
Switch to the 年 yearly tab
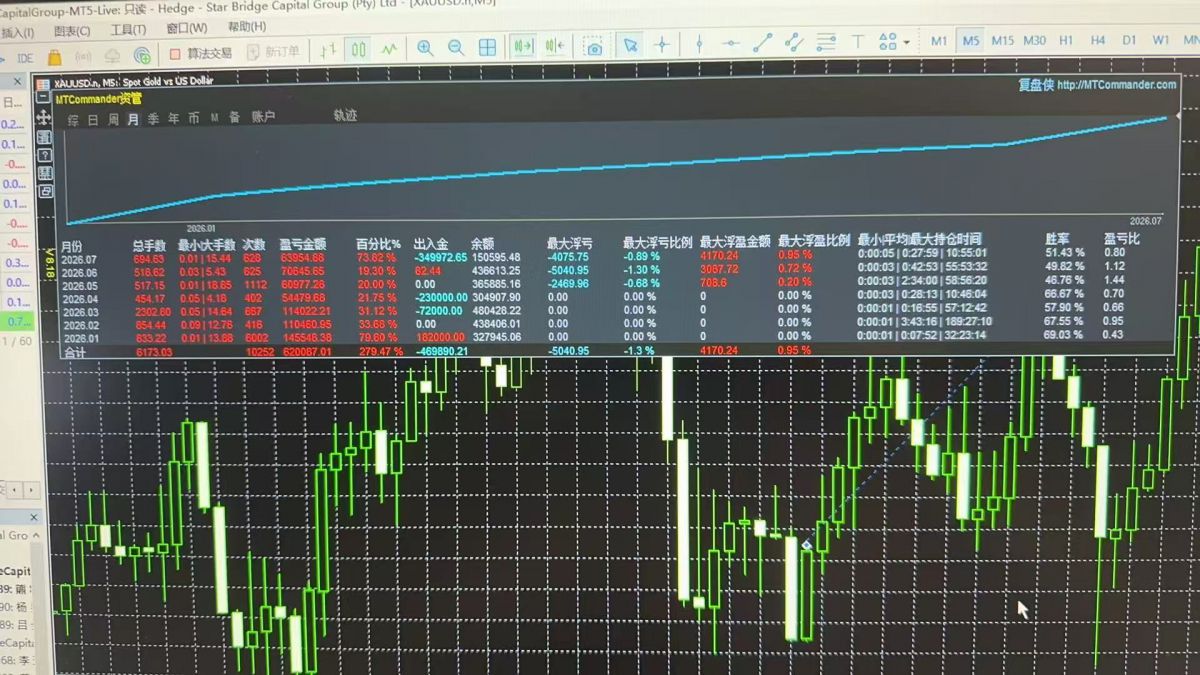point(173,119)
